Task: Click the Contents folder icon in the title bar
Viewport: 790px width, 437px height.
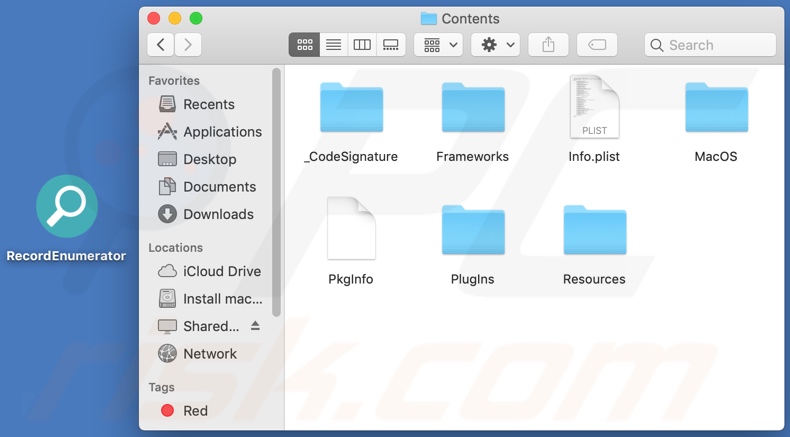Action: [x=428, y=19]
